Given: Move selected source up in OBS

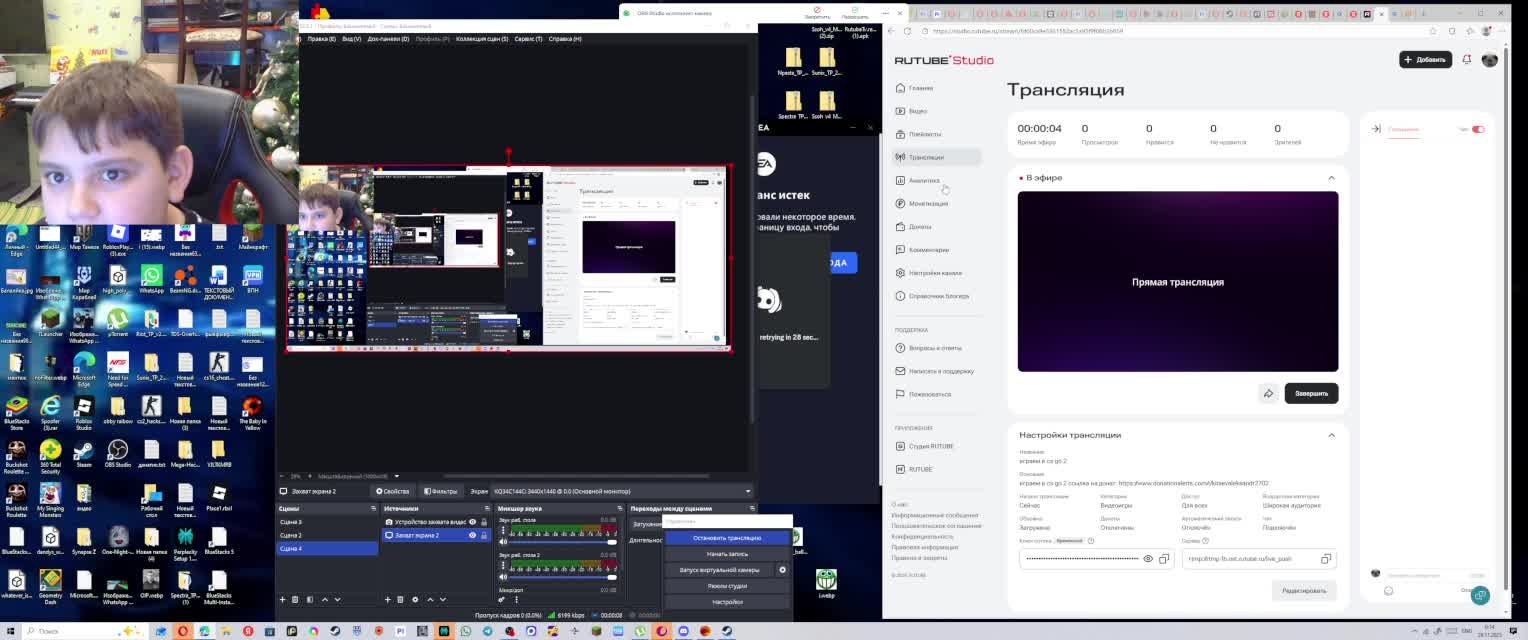Looking at the screenshot, I should coord(430,599).
